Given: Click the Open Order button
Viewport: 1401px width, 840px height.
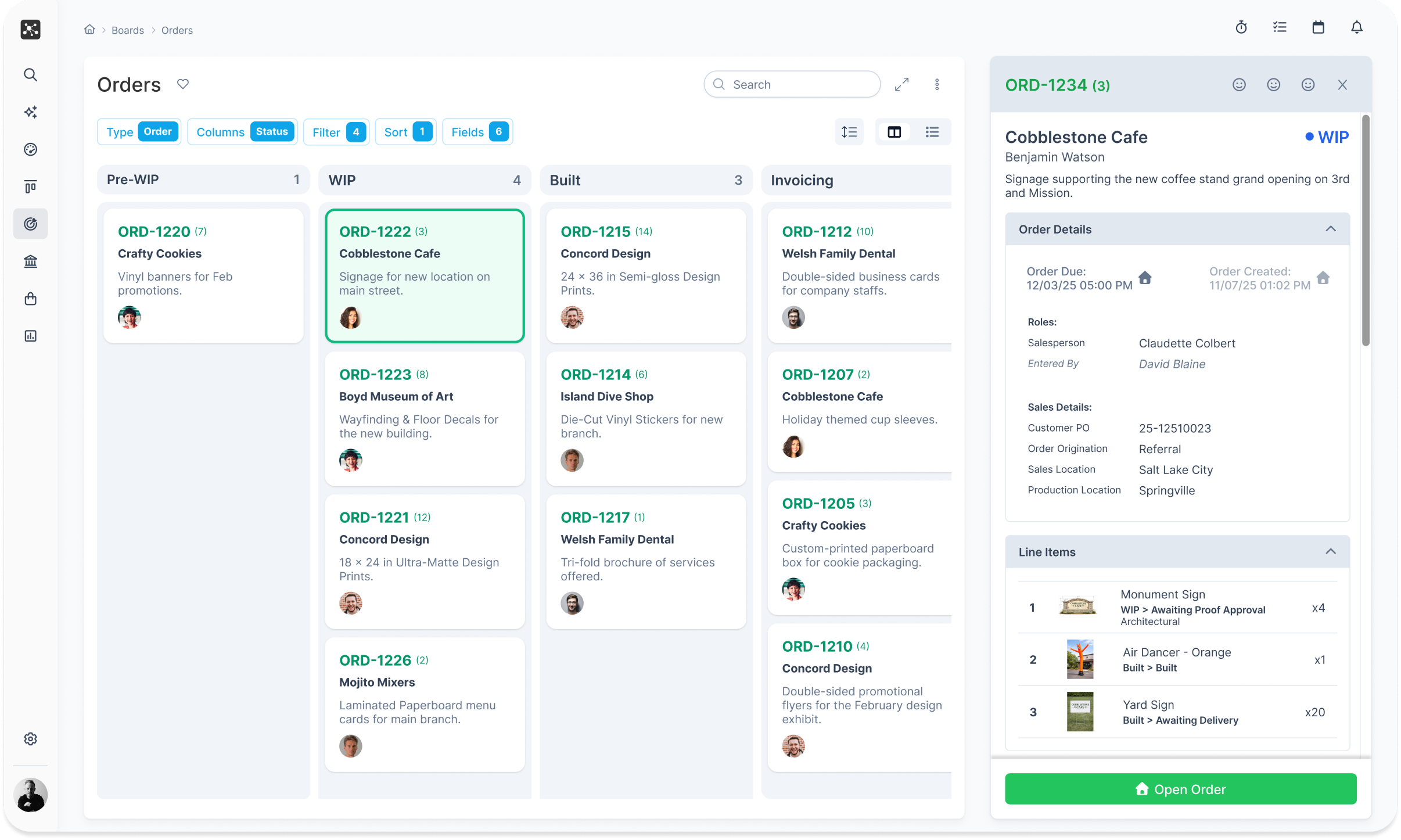Looking at the screenshot, I should point(1180,789).
